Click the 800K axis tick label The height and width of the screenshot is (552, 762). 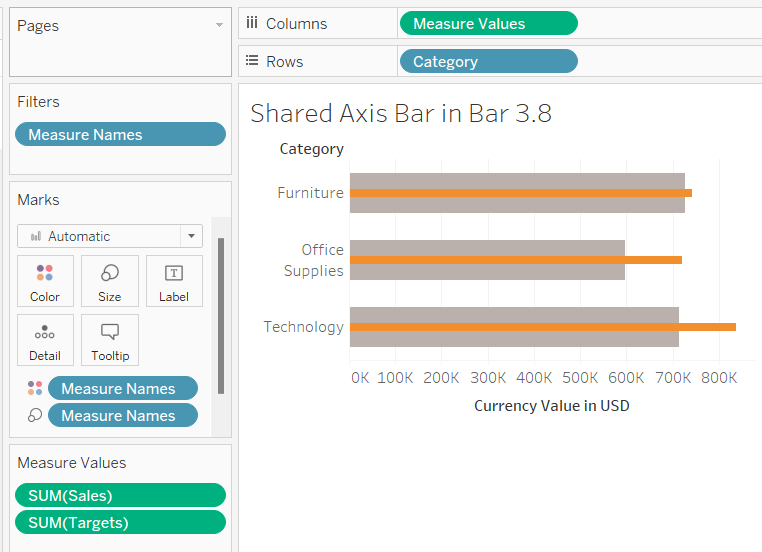point(719,378)
